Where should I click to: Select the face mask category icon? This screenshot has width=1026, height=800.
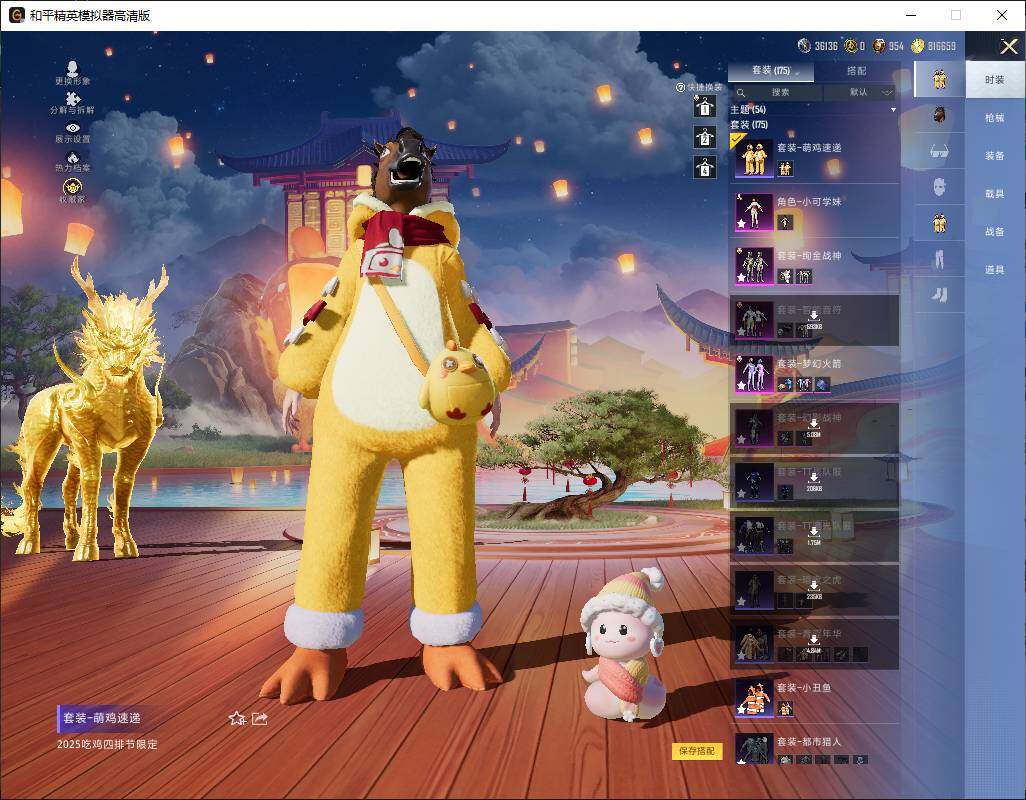click(x=940, y=188)
